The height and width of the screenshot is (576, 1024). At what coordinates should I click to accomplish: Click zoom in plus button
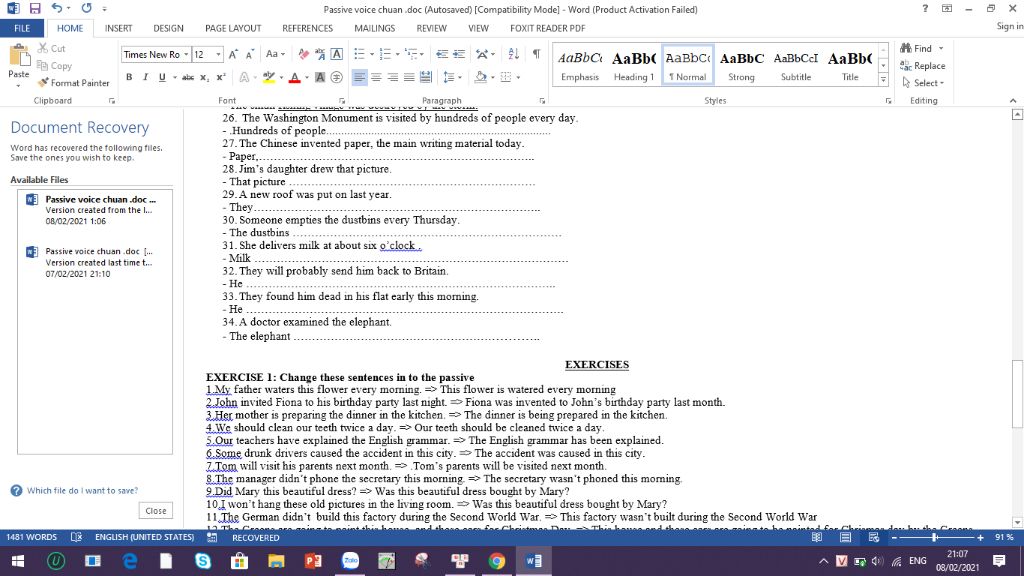click(980, 537)
